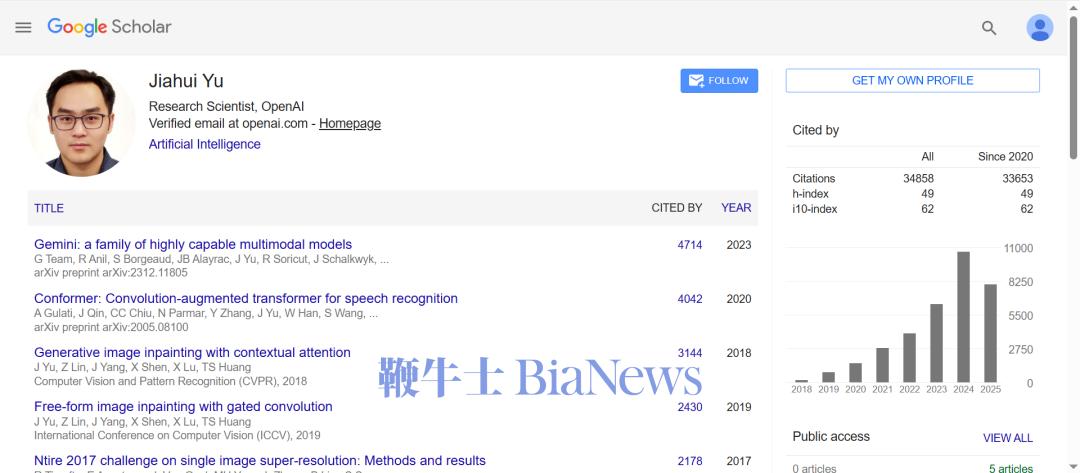Sort articles by Title column

point(49,208)
